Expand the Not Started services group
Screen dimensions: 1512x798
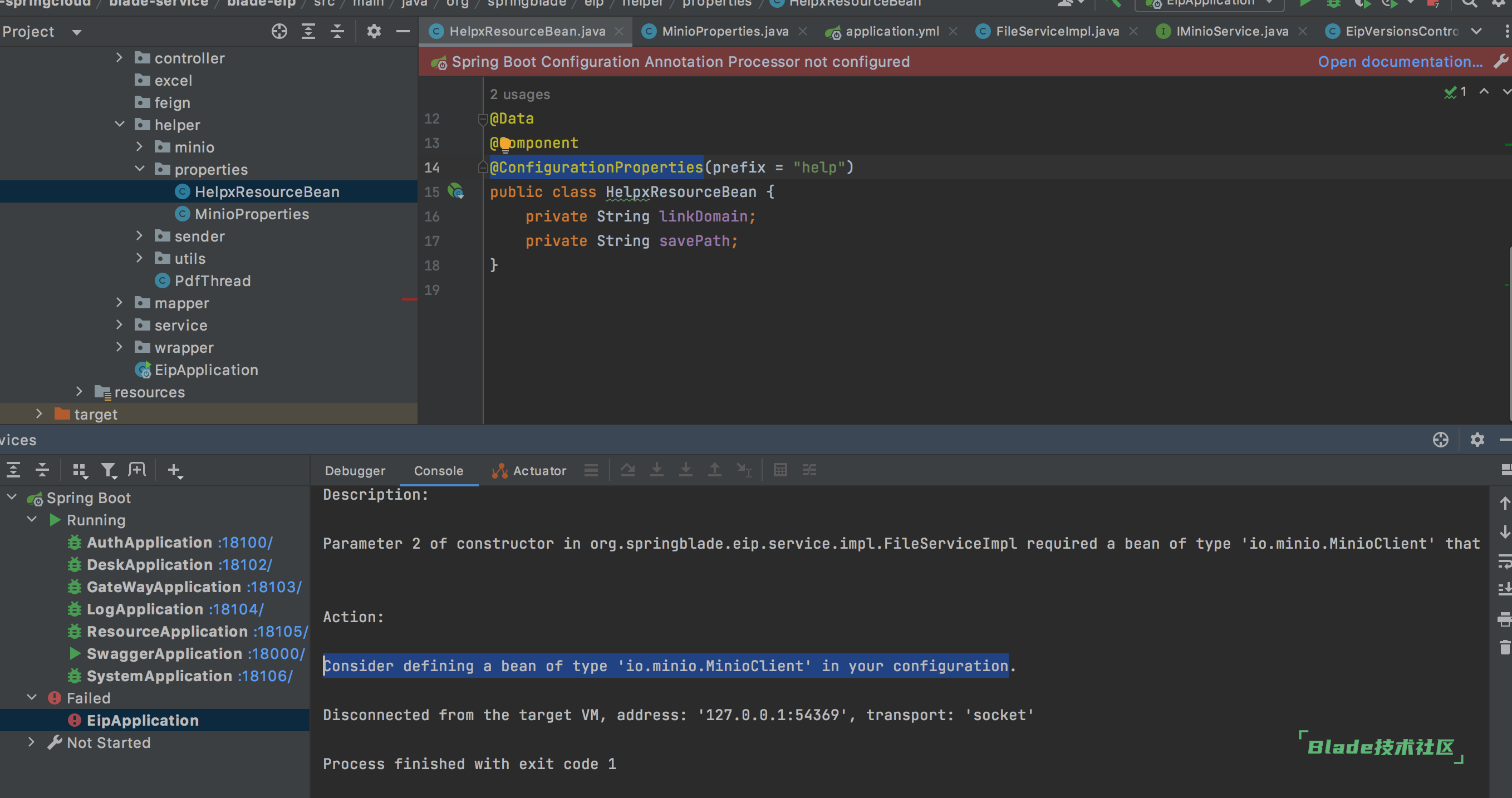[32, 742]
